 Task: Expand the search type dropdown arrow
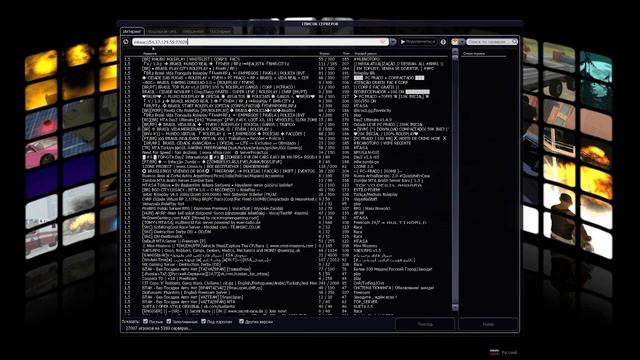pos(462,42)
